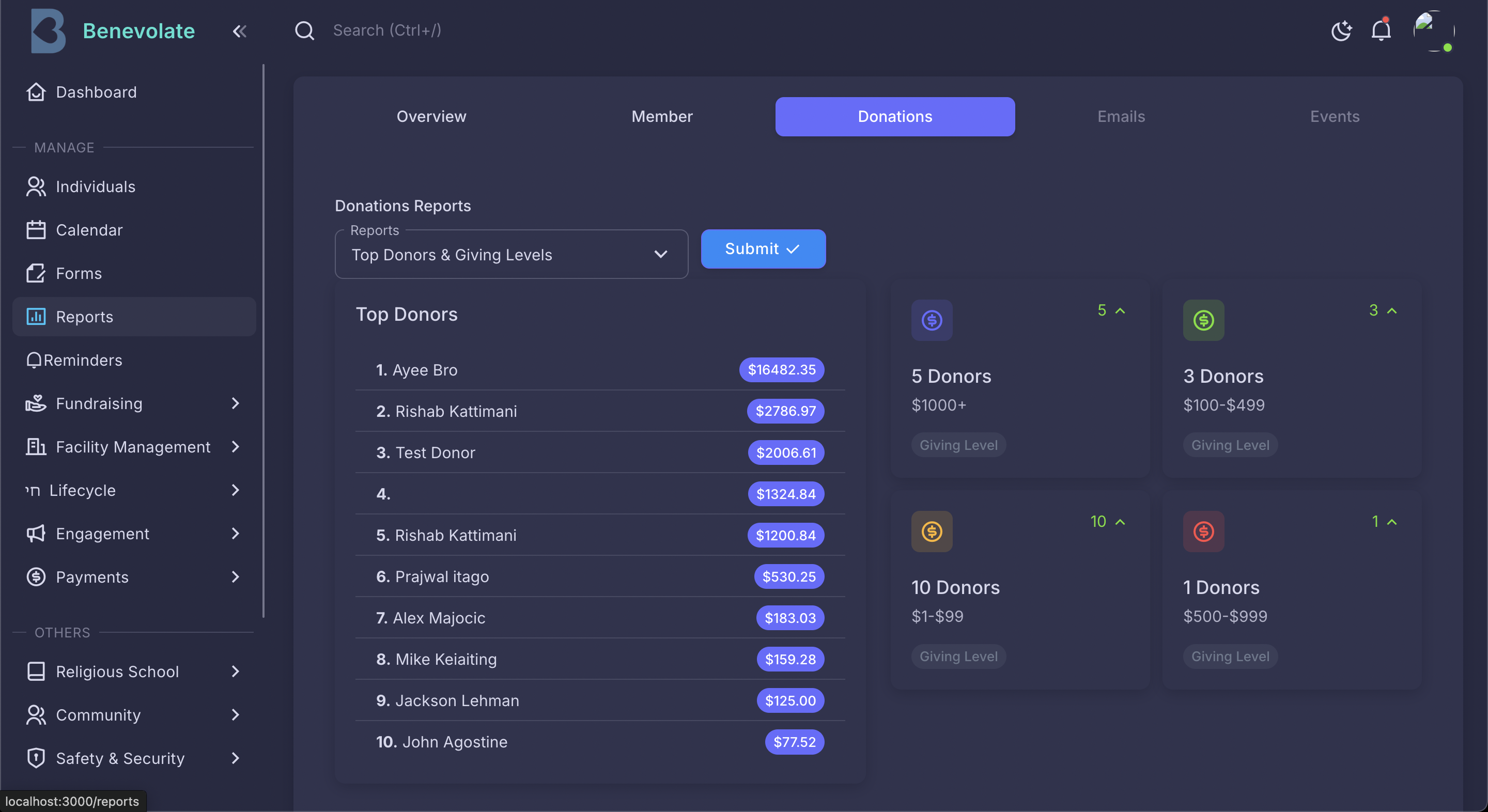The height and width of the screenshot is (812, 1488).
Task: Expand the Fundraising submenu
Action: coord(235,403)
